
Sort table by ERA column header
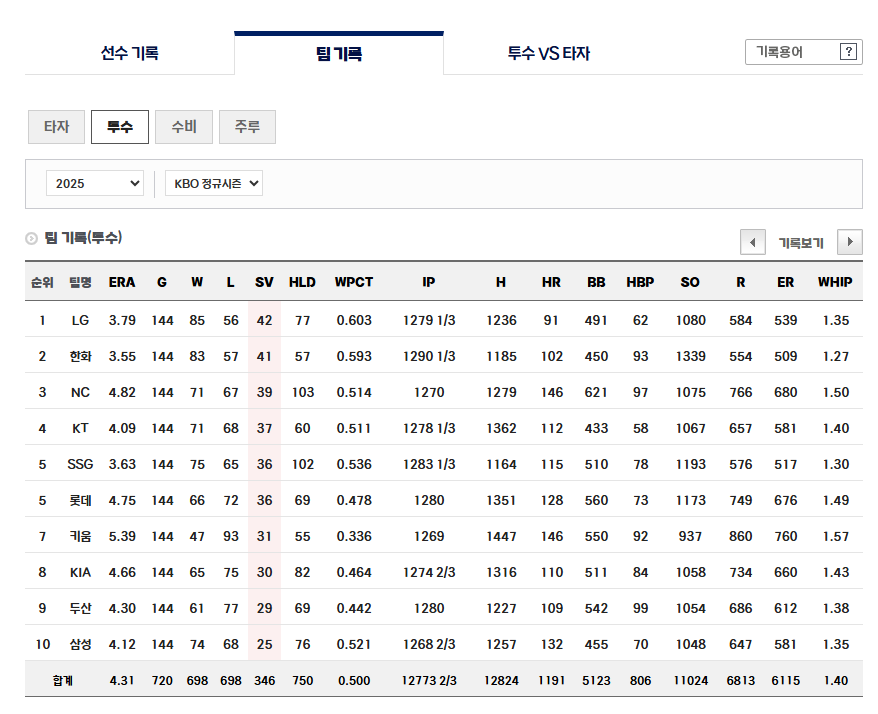point(122,282)
